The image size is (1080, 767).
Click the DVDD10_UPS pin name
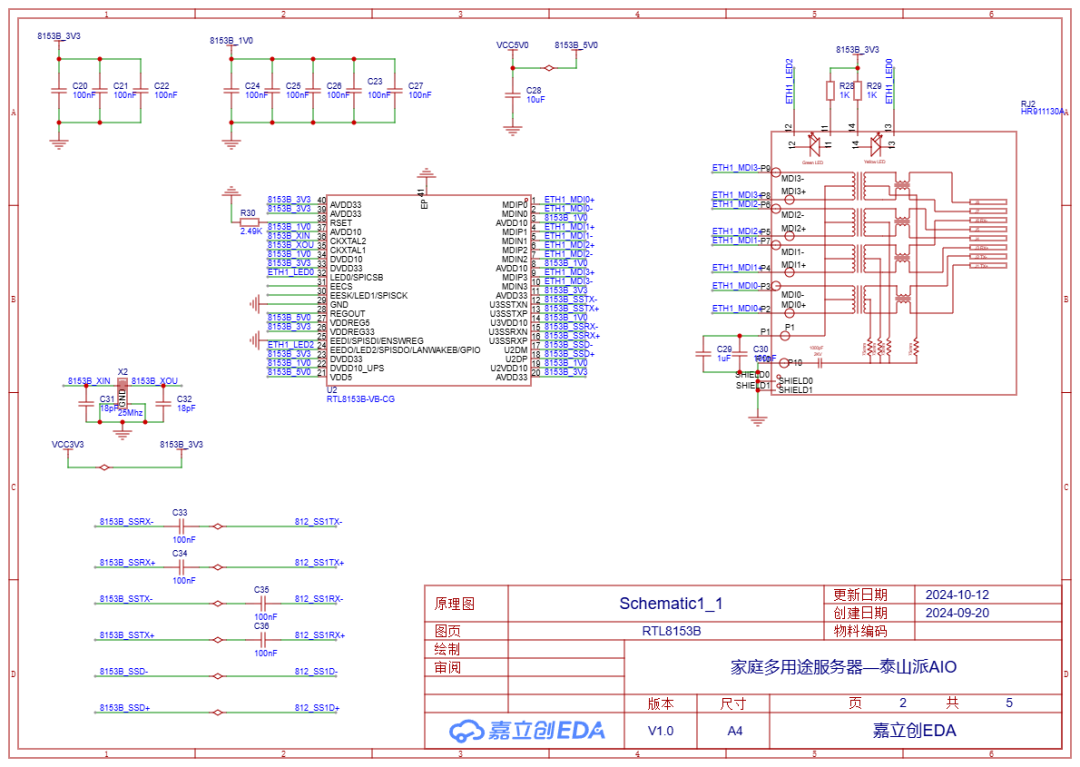click(357, 368)
